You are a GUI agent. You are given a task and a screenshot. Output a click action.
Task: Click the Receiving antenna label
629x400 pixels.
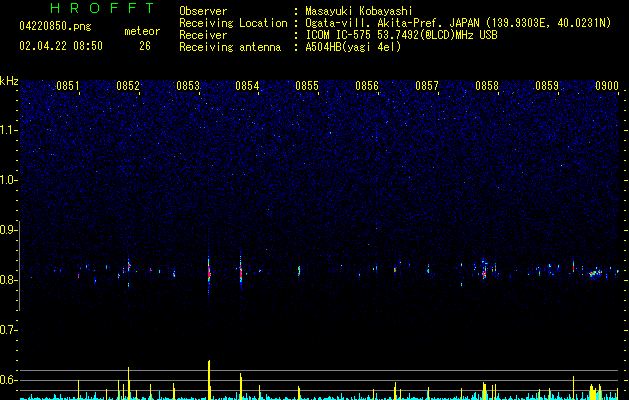click(230, 47)
